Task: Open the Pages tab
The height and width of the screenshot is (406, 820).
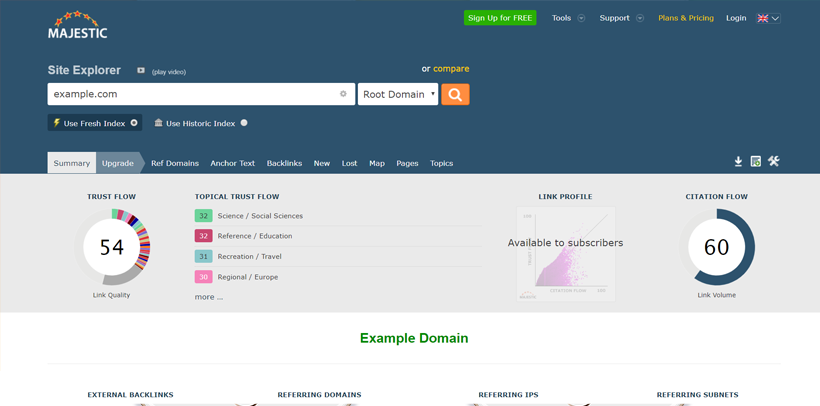Action: pyautogui.click(x=407, y=163)
